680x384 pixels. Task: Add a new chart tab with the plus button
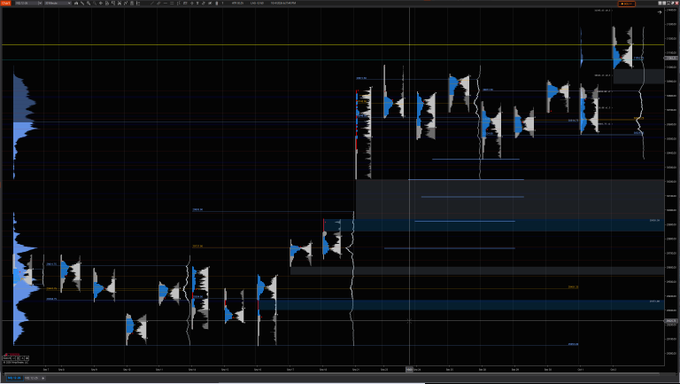click(x=43, y=378)
